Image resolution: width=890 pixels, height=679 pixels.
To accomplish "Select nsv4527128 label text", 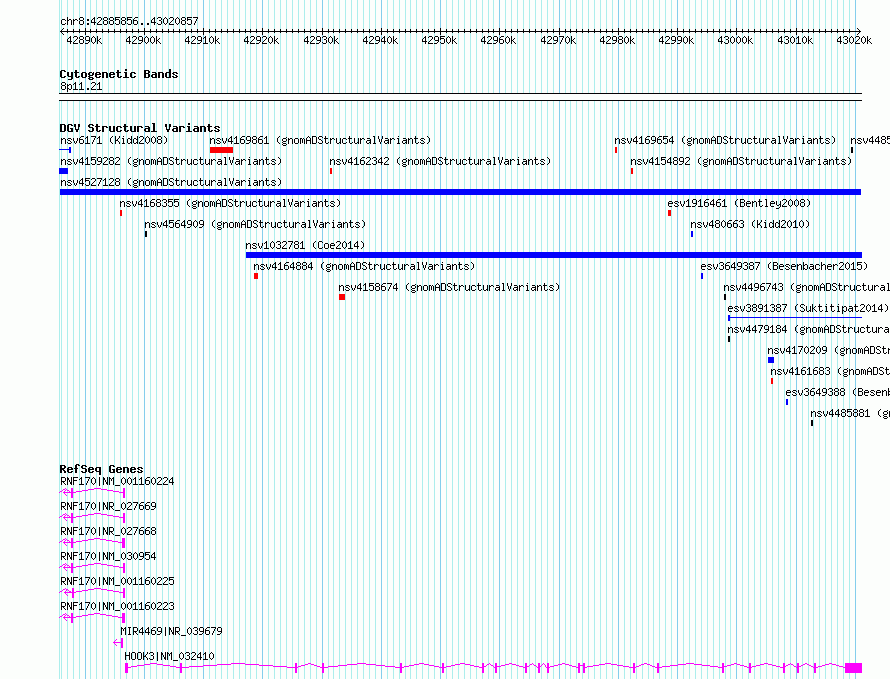I will pyautogui.click(x=171, y=182).
